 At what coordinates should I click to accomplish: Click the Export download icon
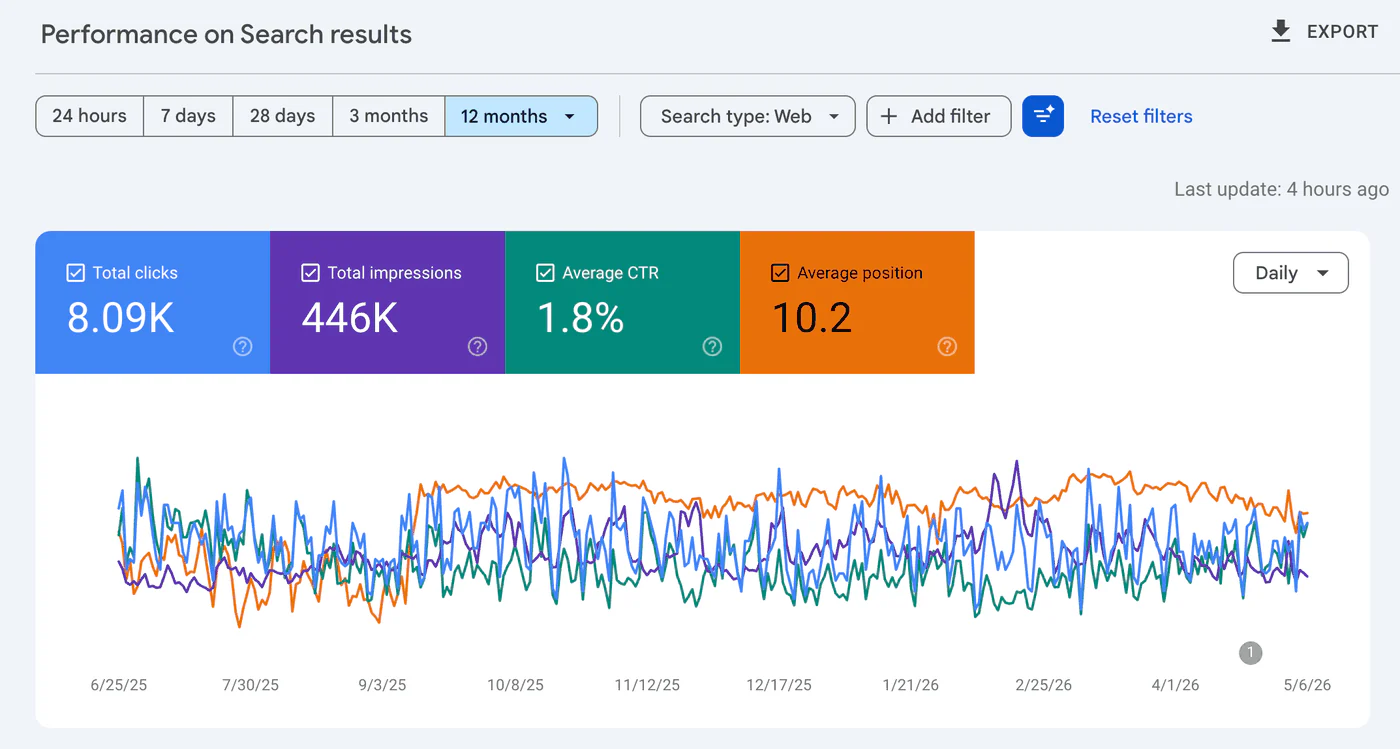pos(1280,32)
